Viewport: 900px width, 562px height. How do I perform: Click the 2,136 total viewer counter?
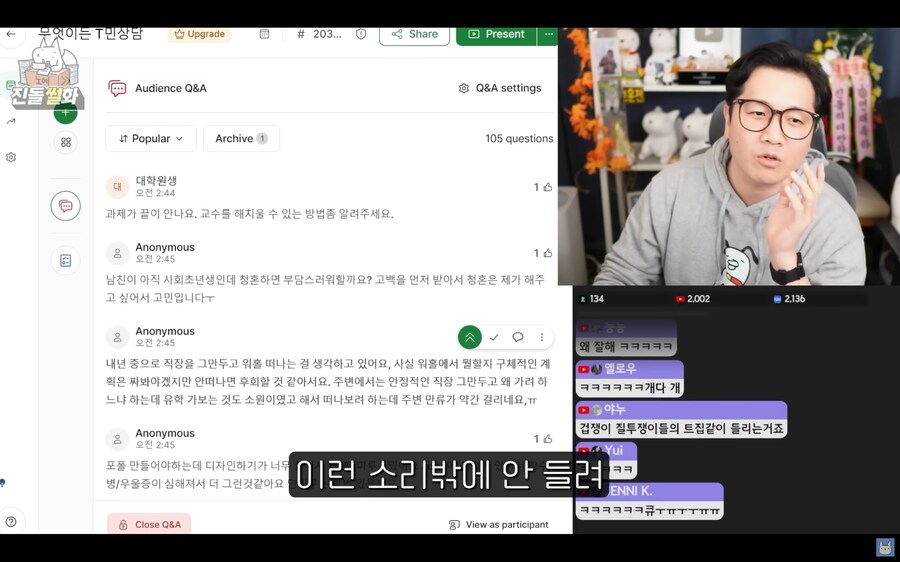pos(789,299)
